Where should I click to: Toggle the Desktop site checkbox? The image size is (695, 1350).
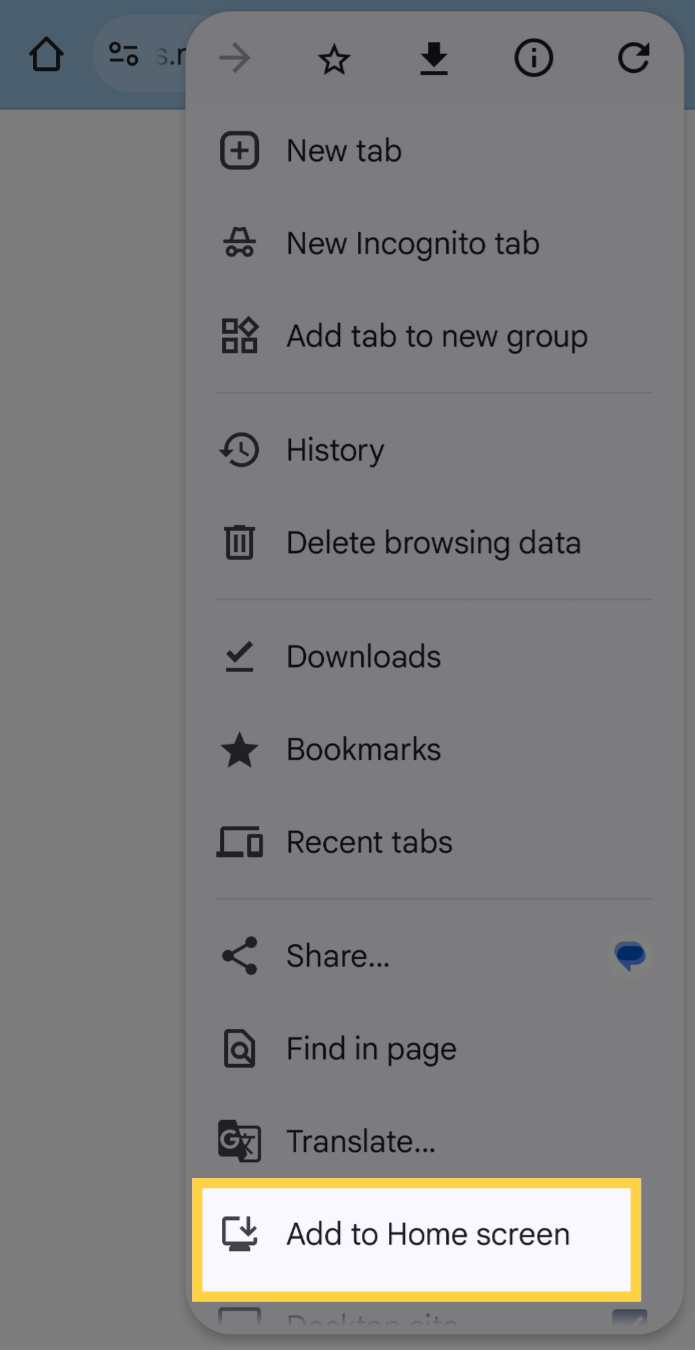pos(629,1318)
